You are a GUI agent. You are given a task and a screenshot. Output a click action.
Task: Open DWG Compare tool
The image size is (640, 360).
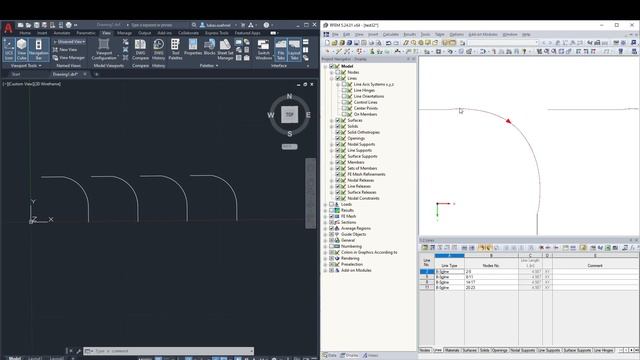point(140,49)
